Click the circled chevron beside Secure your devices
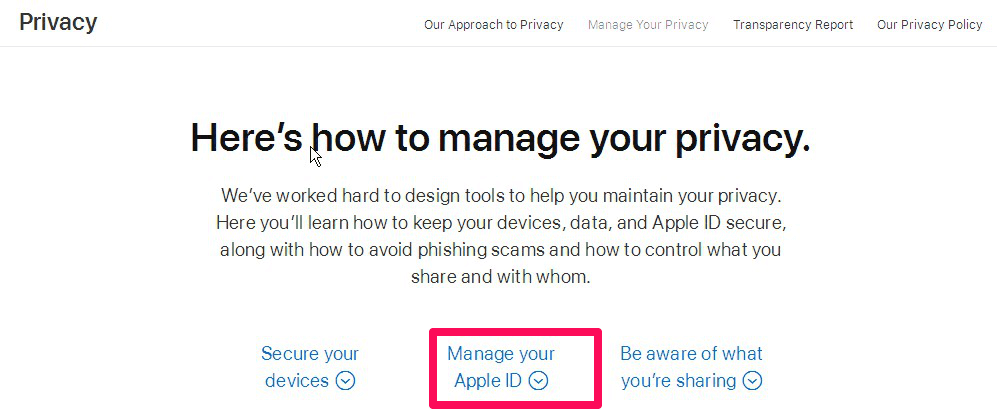The image size is (997, 410). coord(346,381)
